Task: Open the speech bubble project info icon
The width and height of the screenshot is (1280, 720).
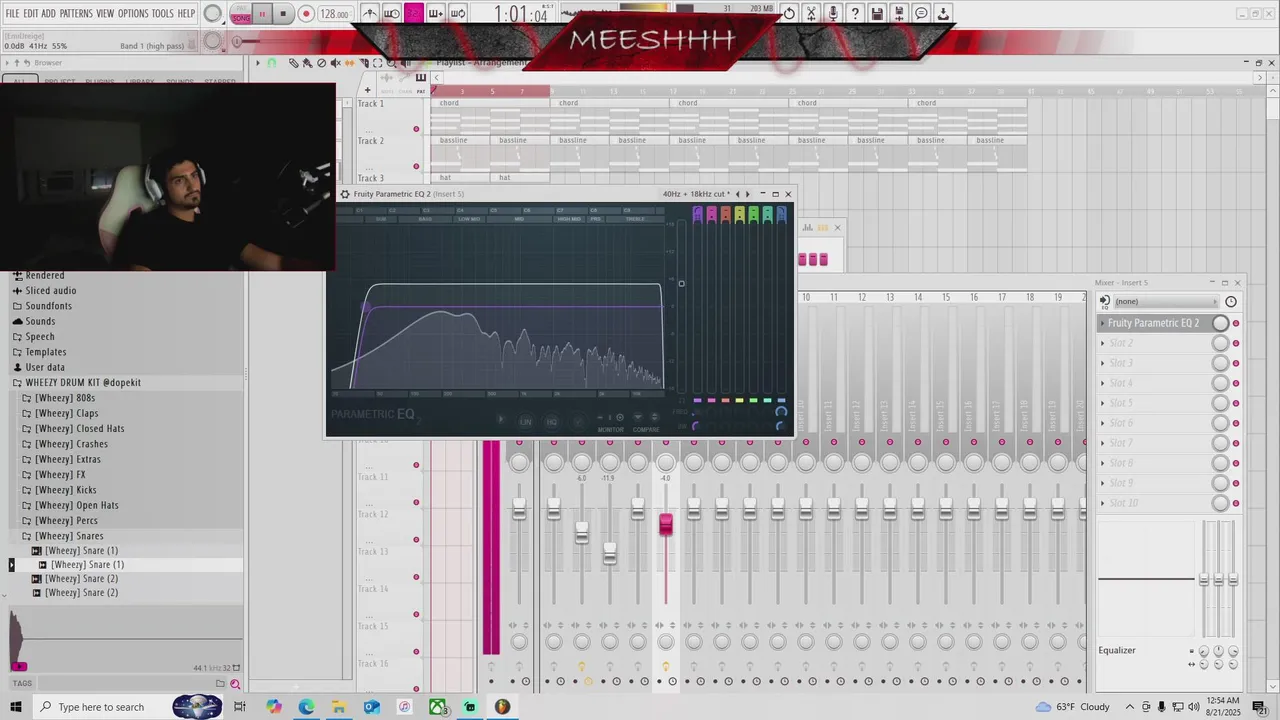Action: [921, 13]
